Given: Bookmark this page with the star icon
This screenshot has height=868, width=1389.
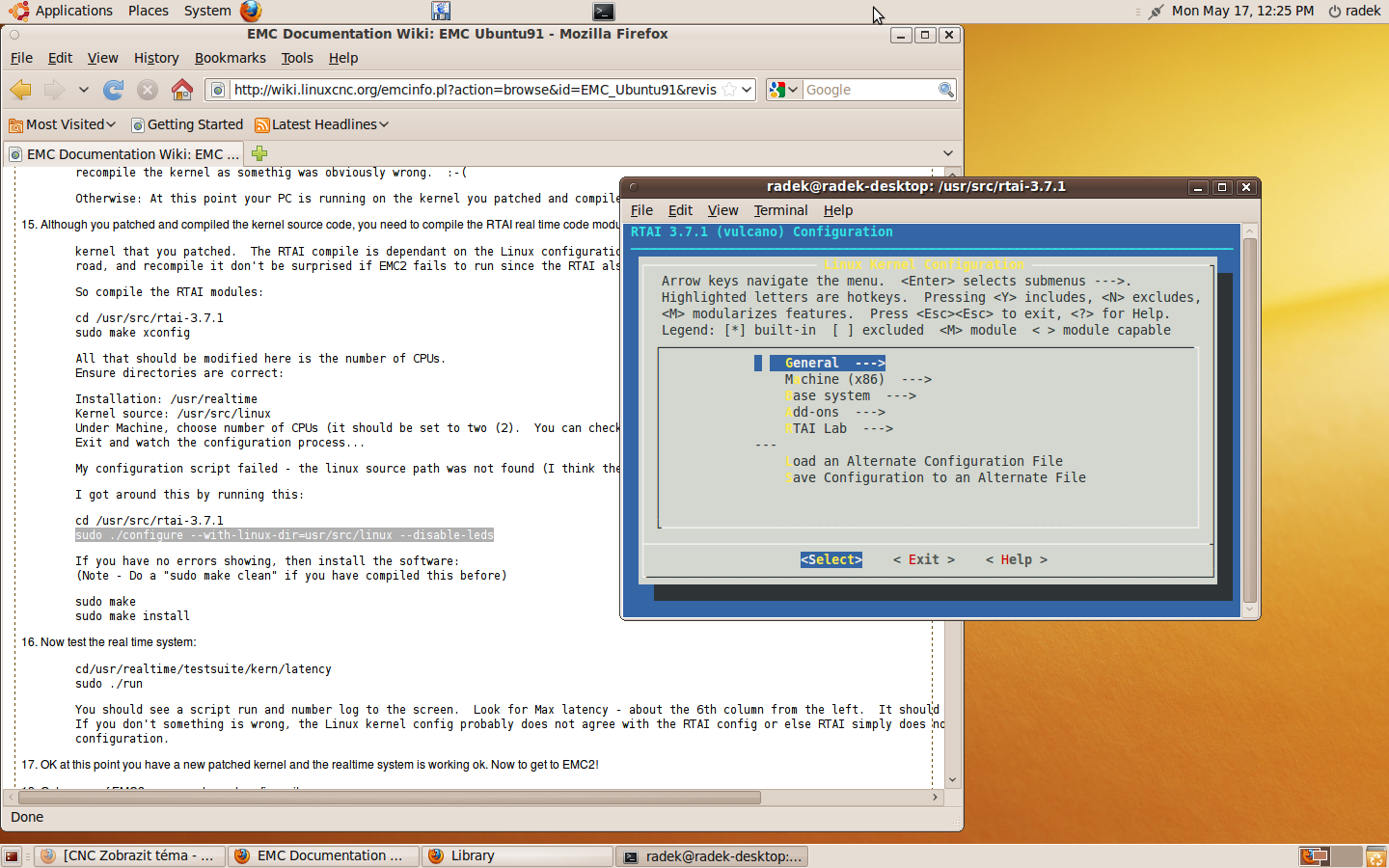Looking at the screenshot, I should coord(729,90).
